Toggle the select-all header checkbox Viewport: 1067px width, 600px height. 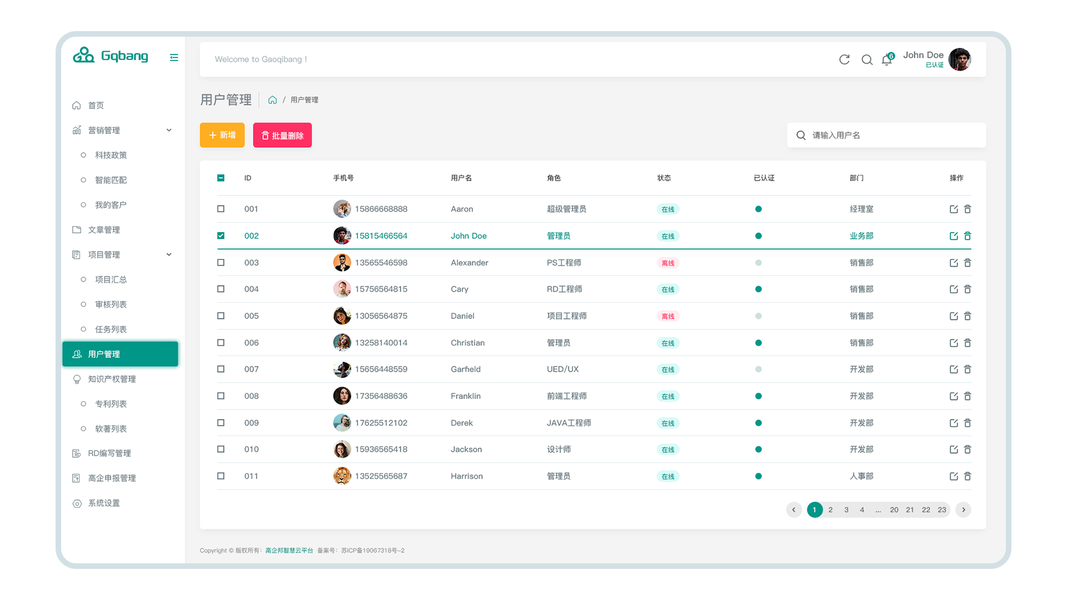[220, 178]
